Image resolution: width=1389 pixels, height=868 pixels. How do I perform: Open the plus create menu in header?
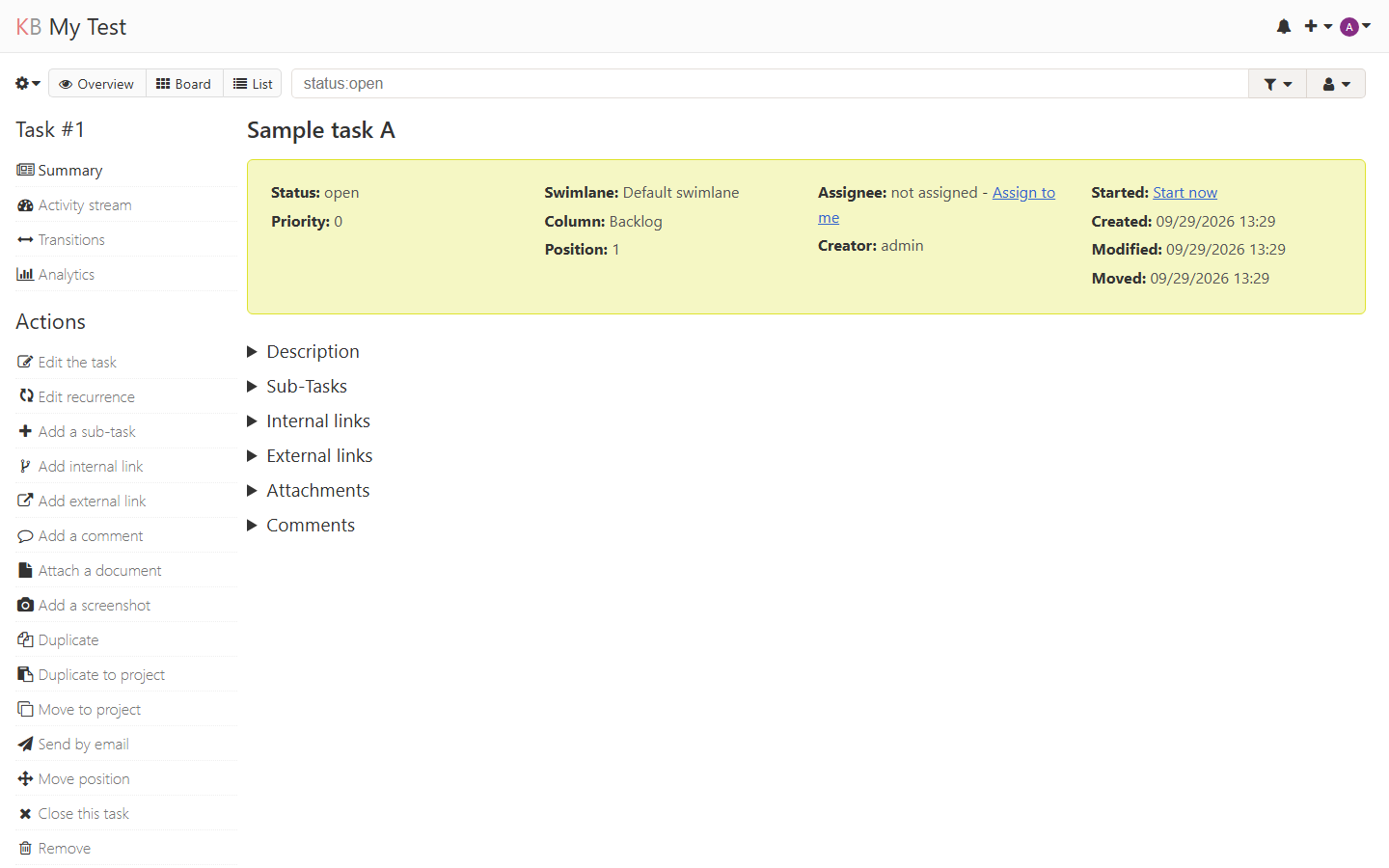[1318, 27]
